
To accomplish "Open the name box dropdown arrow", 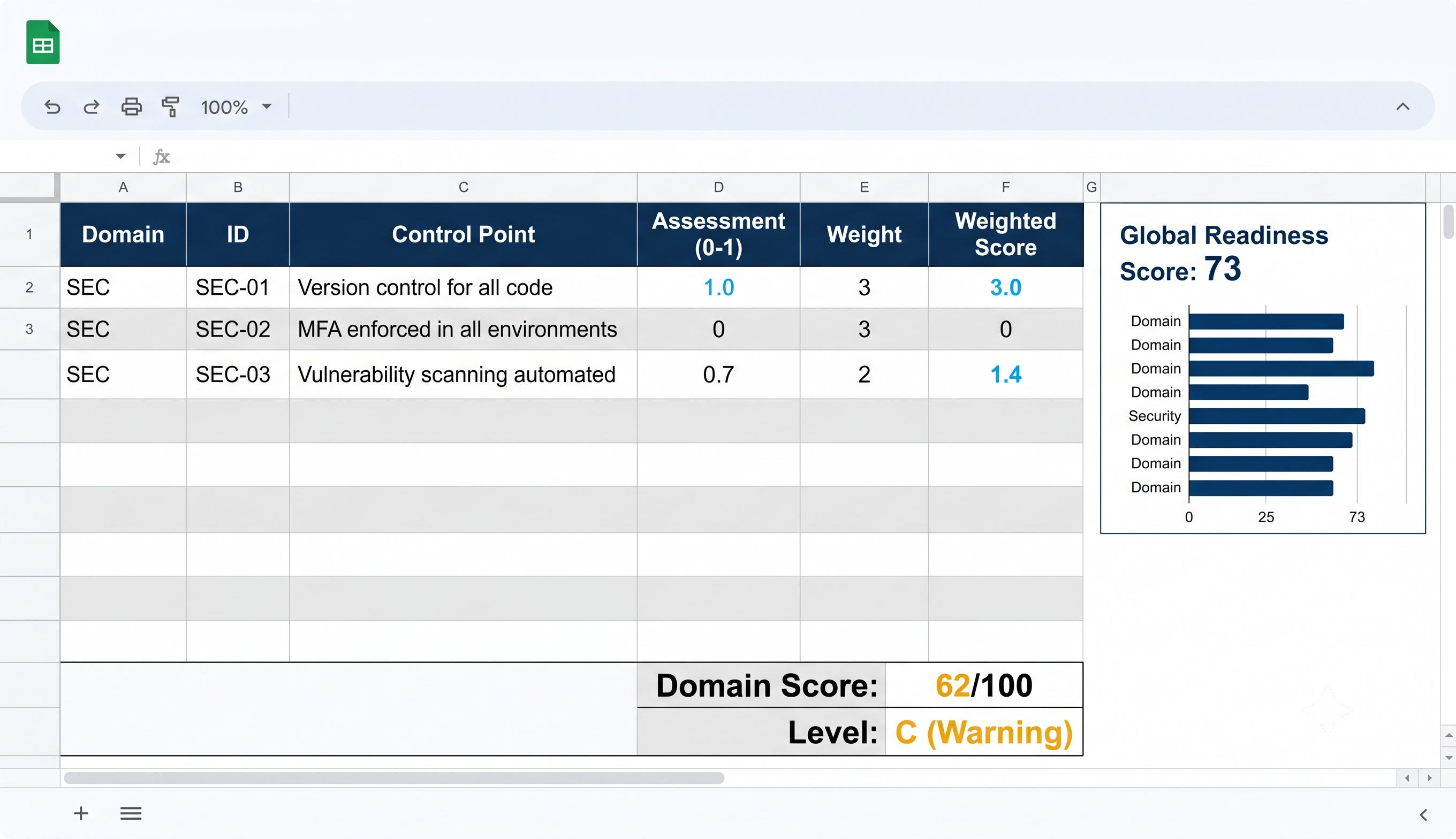I will coord(120,156).
